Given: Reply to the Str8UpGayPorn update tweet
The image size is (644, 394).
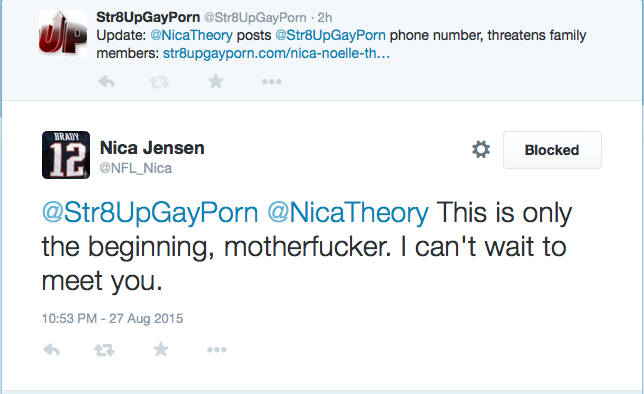Looking at the screenshot, I should click(x=106, y=82).
